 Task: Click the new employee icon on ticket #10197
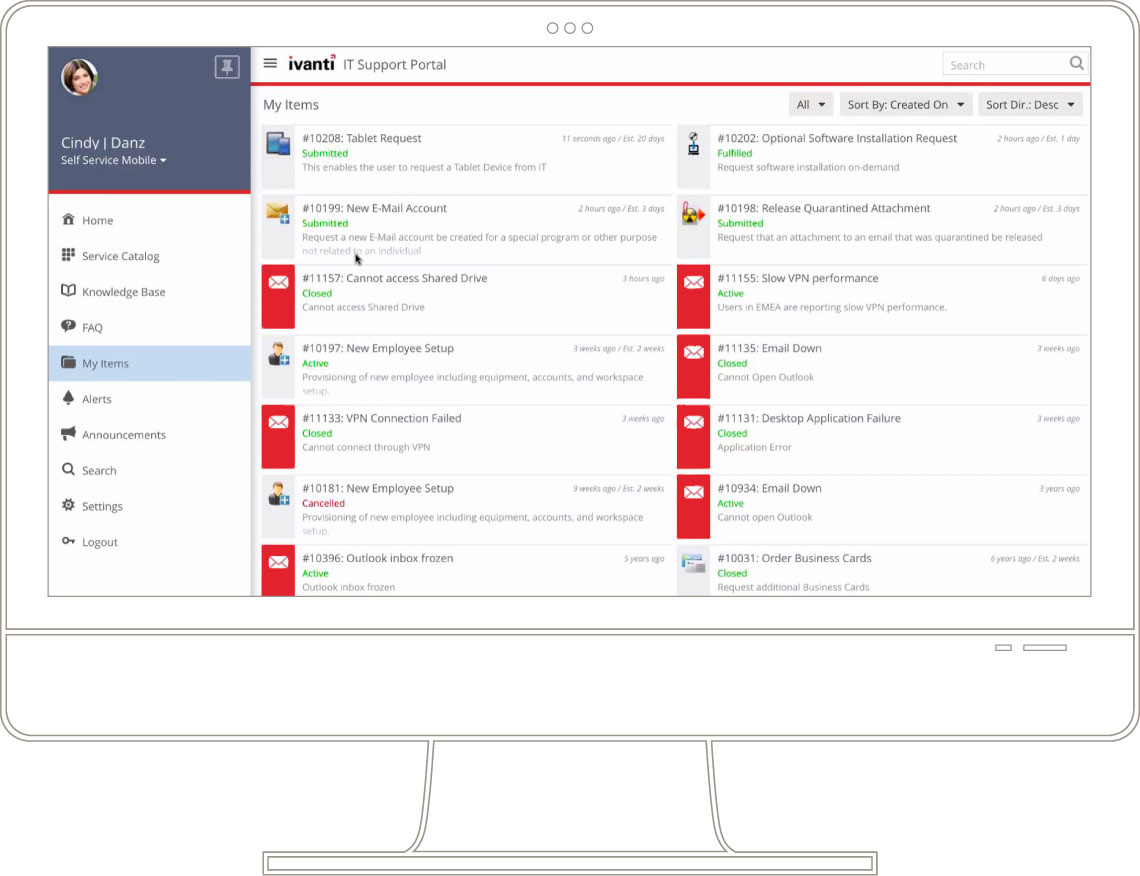coord(277,357)
